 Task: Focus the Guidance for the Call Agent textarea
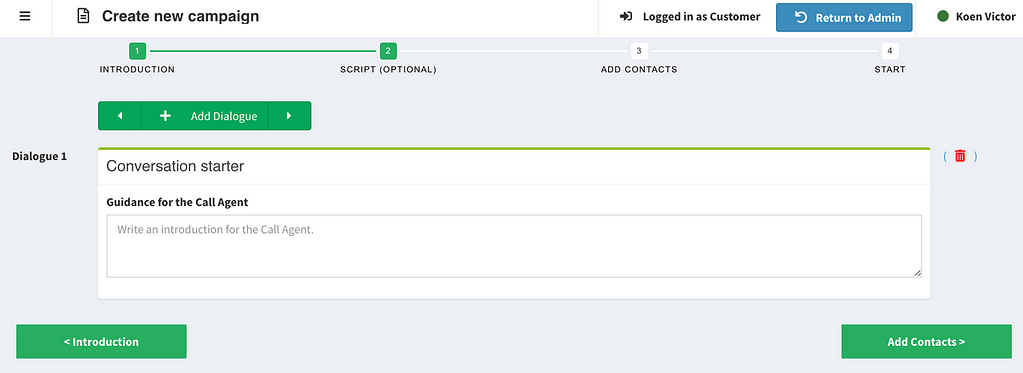[x=514, y=246]
